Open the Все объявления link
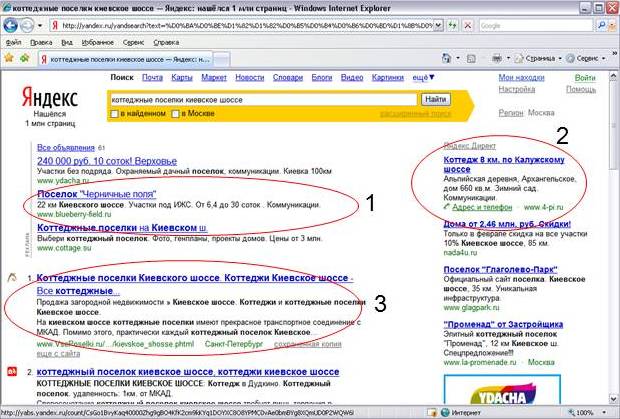 click(66, 148)
